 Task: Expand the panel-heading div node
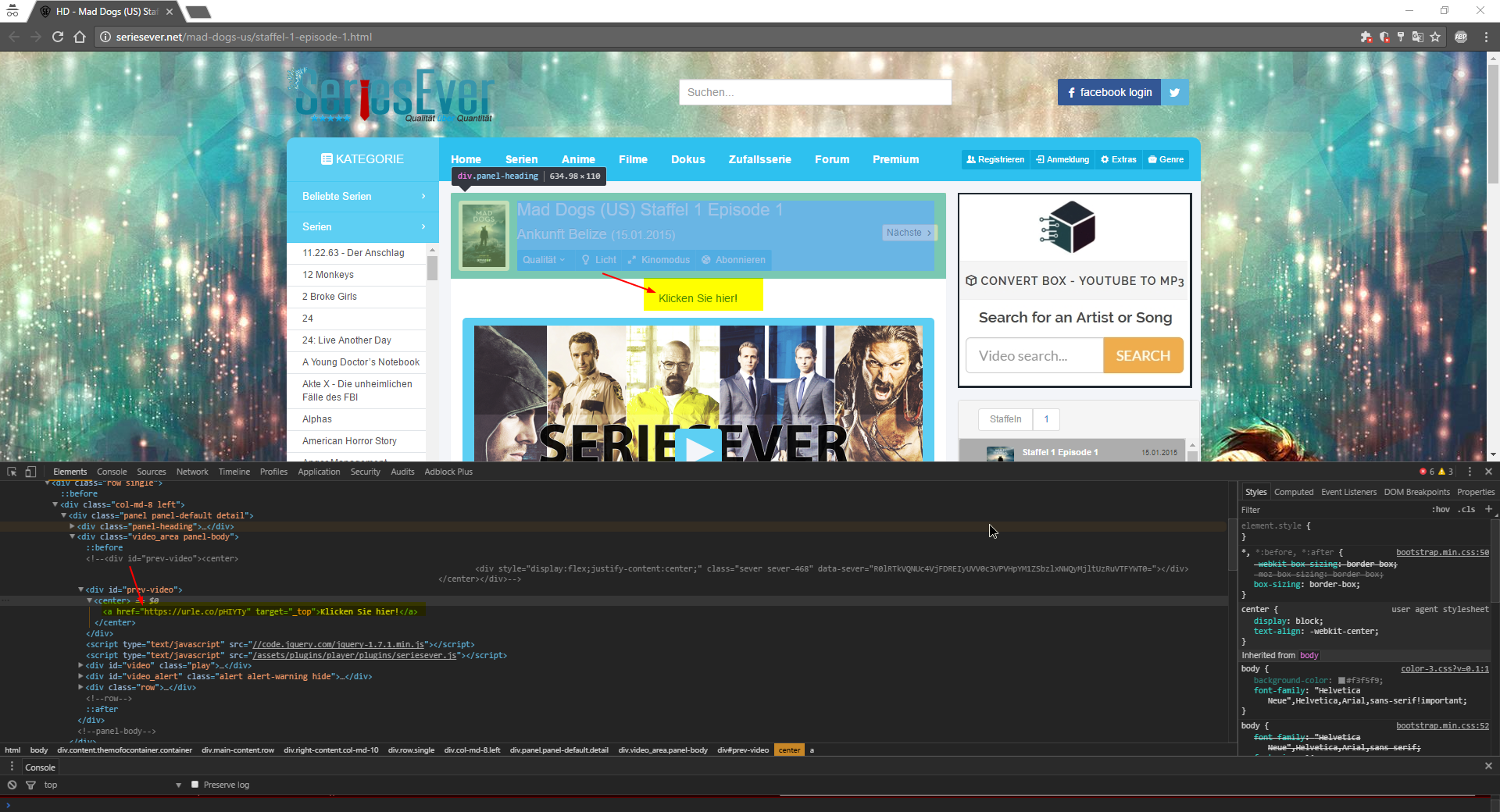click(x=72, y=526)
